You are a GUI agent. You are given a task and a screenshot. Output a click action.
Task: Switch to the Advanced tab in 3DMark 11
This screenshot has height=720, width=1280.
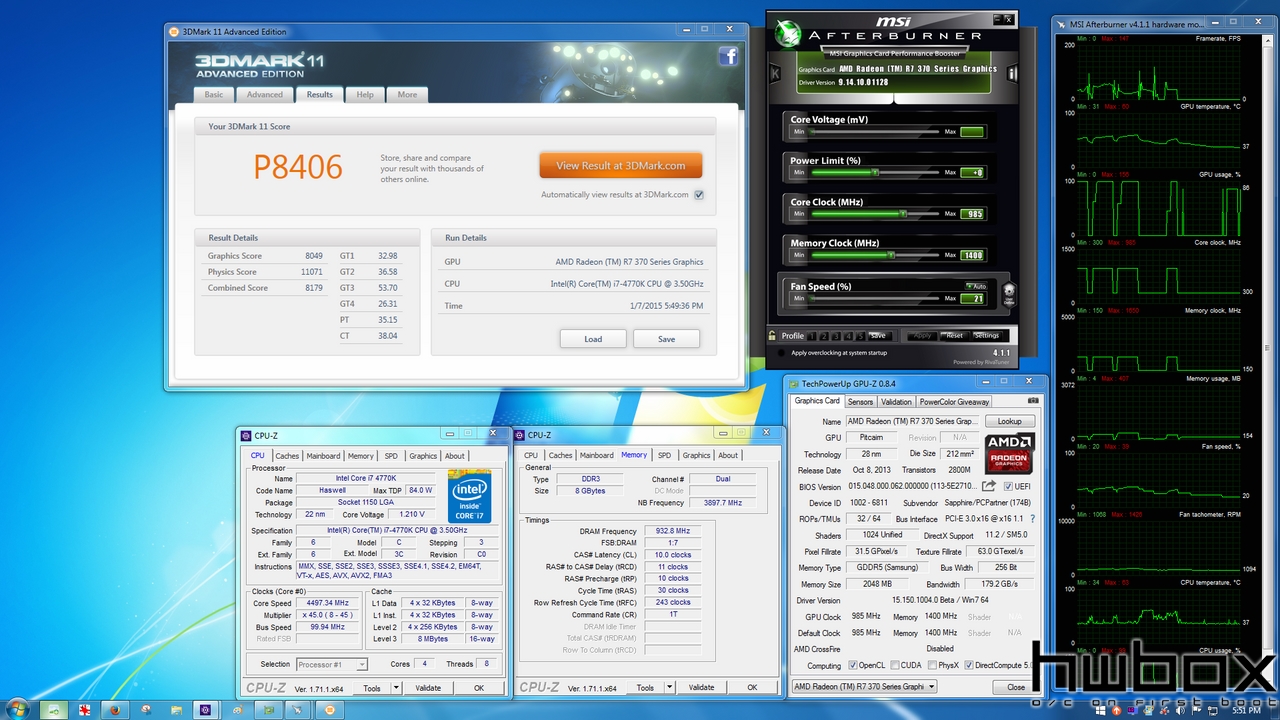[265, 95]
